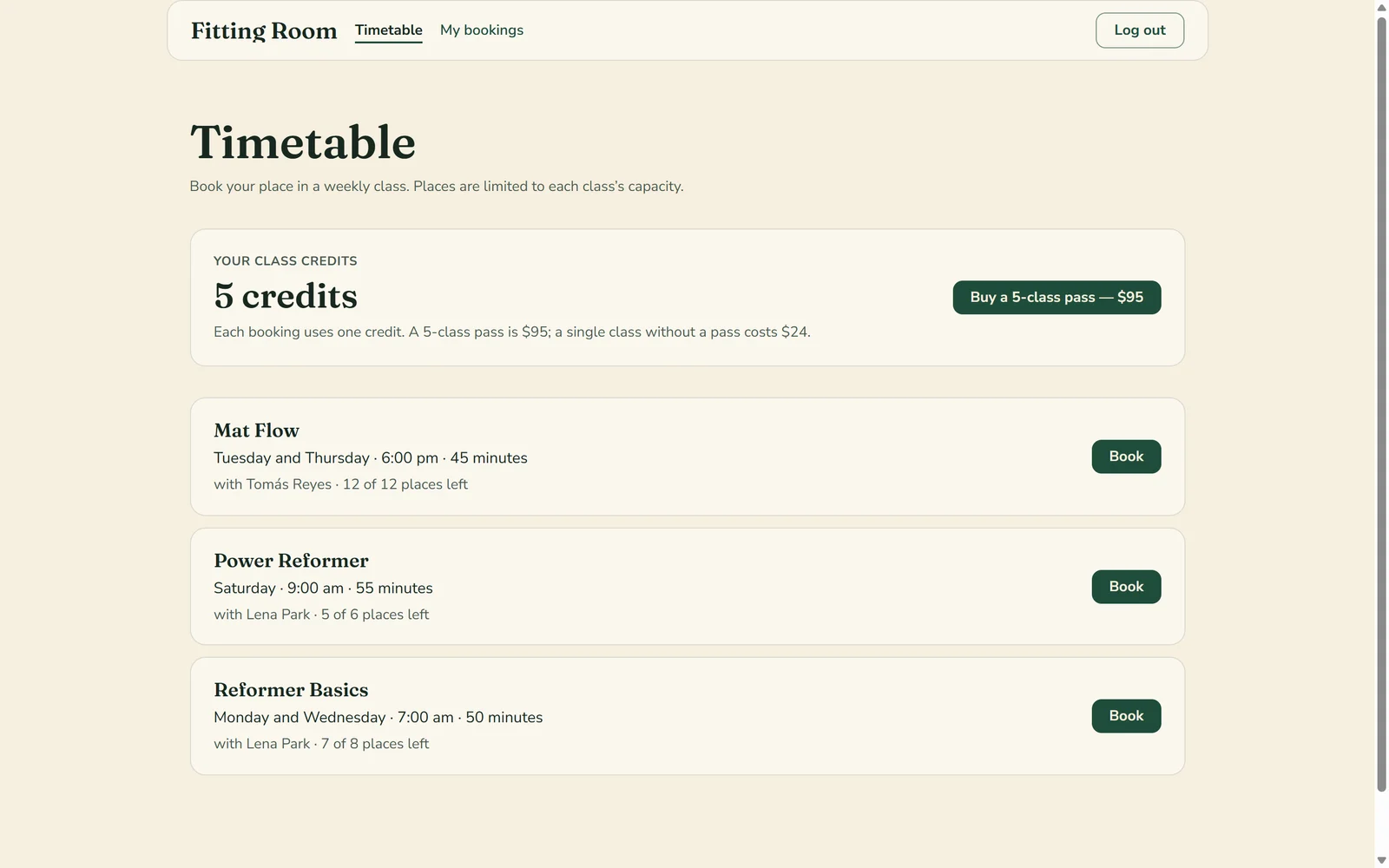Click 'Monday and Wednesday · 7:00 am' text
Viewport: 1389px width, 868px height.
click(333, 718)
